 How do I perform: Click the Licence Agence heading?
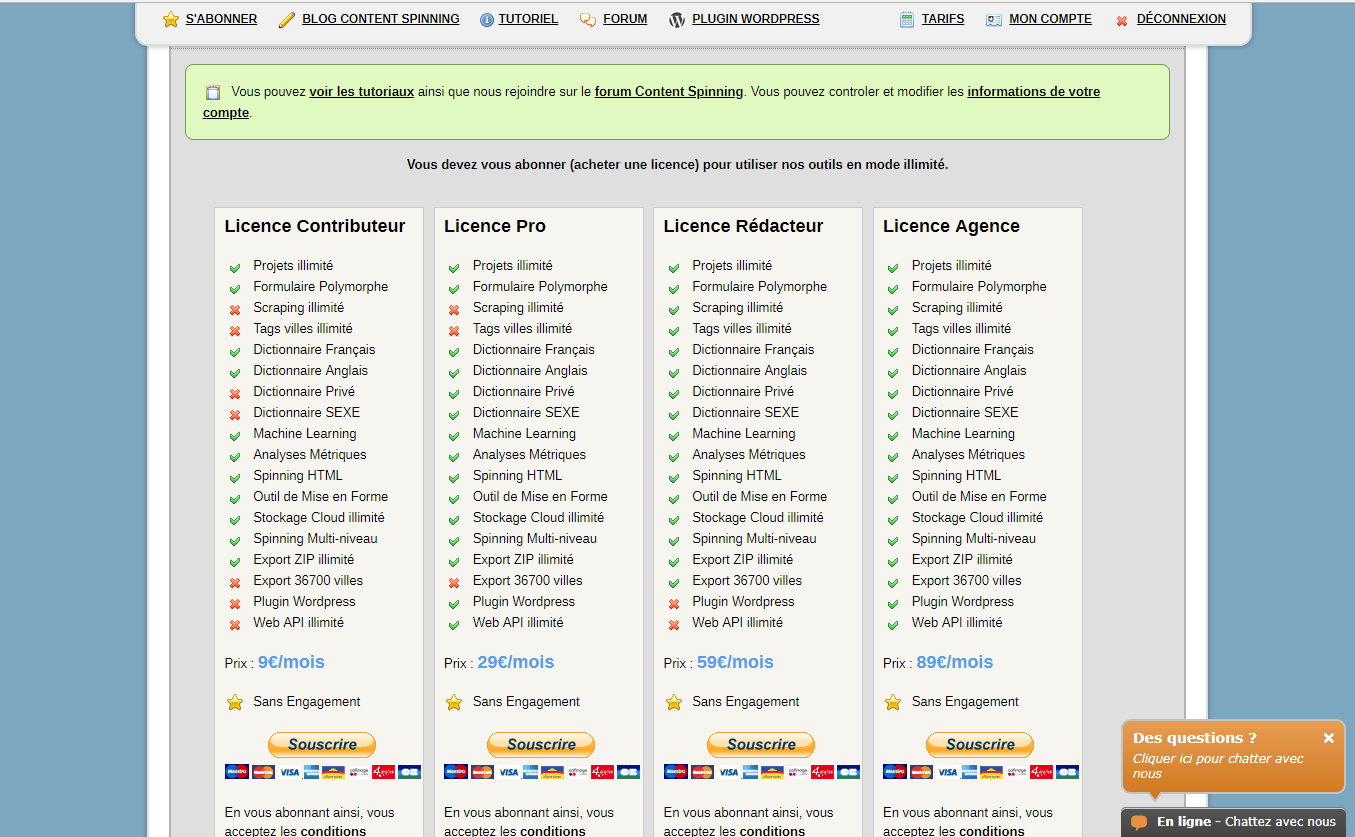[x=951, y=226]
